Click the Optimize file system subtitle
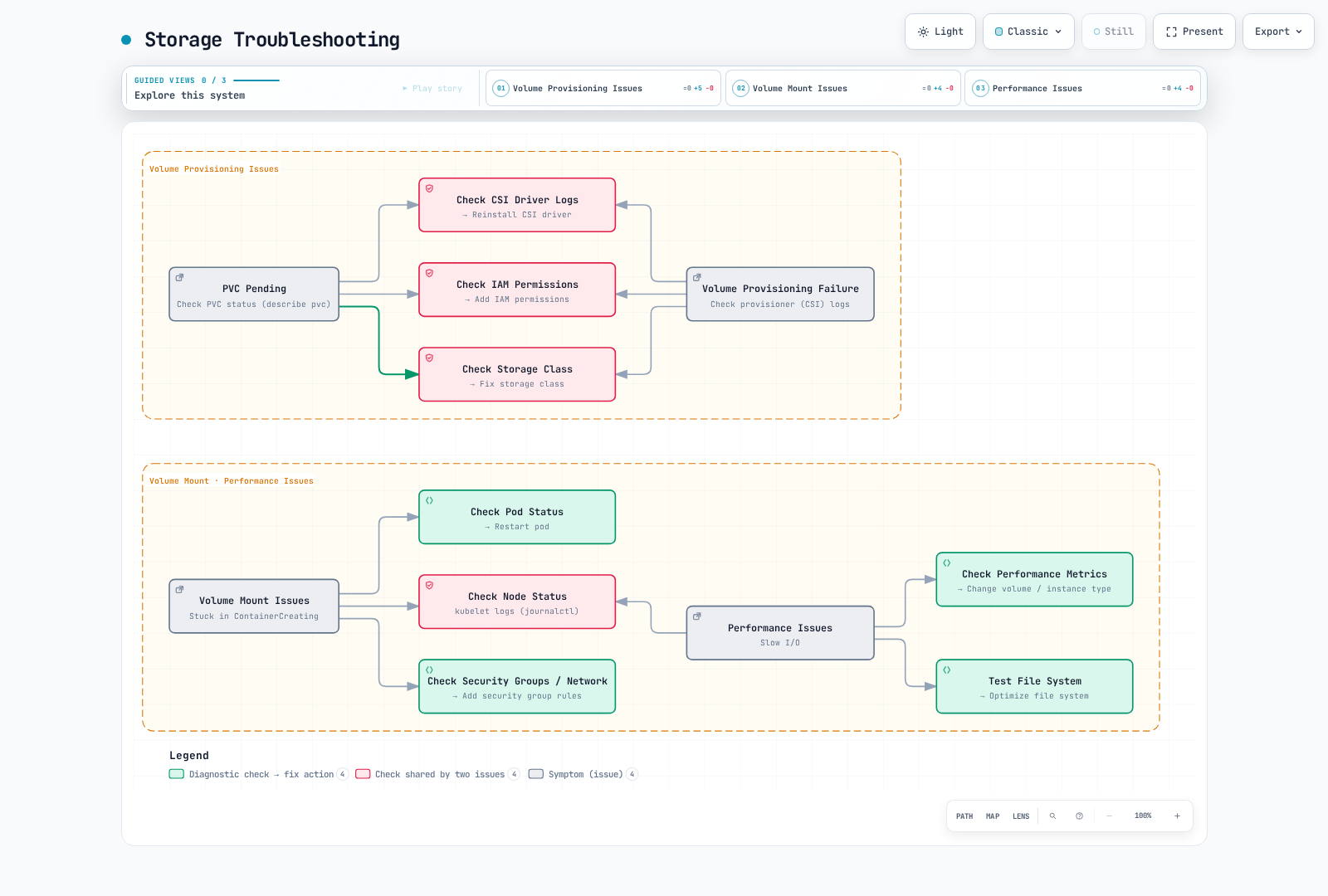The height and width of the screenshot is (896, 1328). (x=1034, y=696)
